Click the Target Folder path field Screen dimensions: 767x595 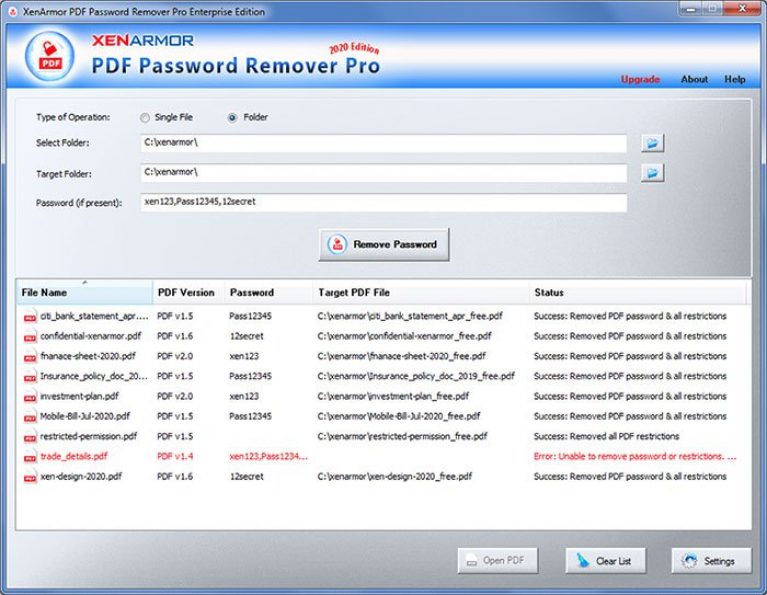[x=384, y=173]
